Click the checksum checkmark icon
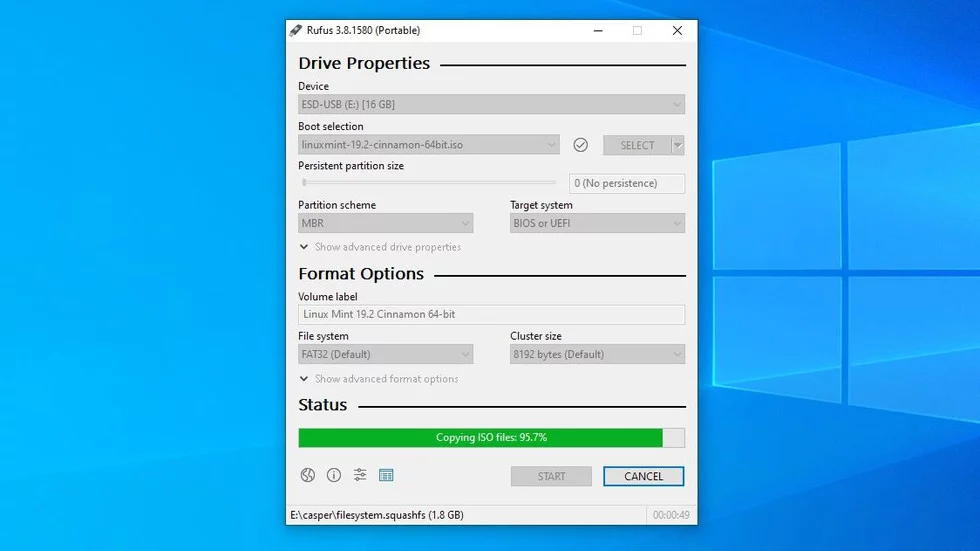This screenshot has width=980, height=551. click(581, 145)
